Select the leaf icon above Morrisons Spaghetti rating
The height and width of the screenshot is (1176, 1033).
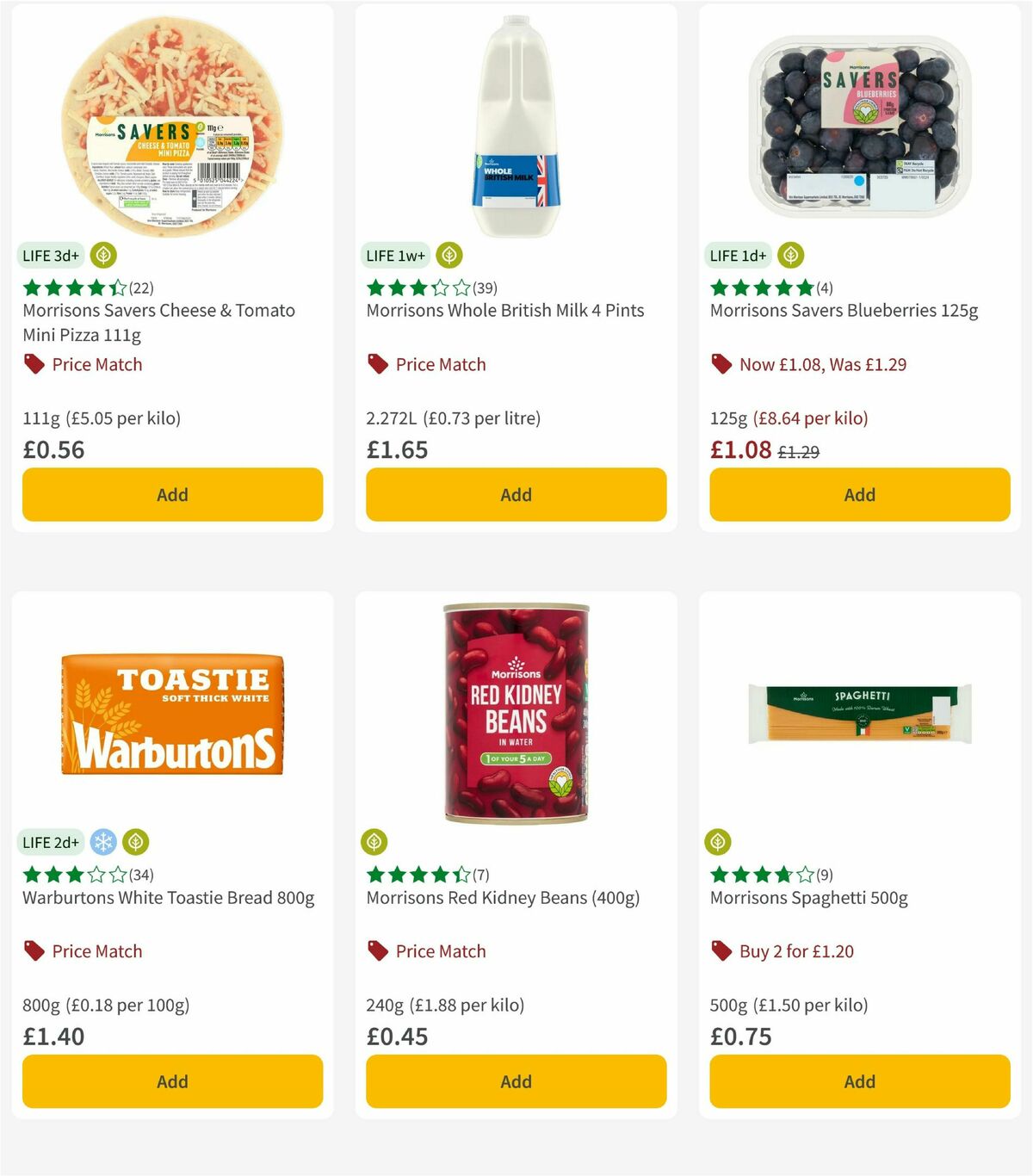[x=716, y=842]
